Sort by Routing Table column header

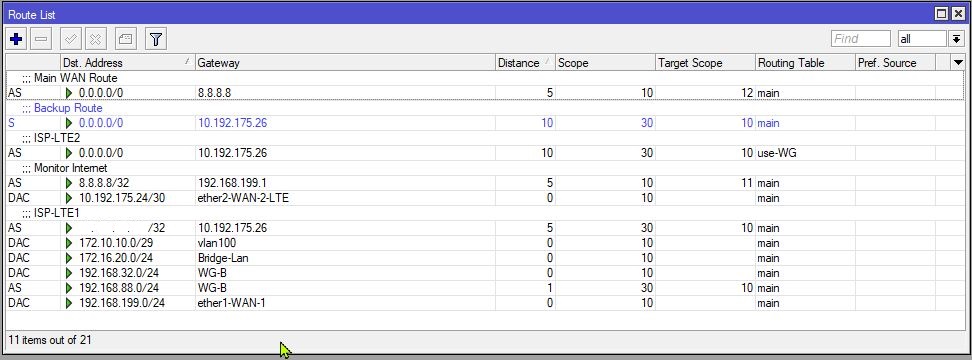click(805, 63)
